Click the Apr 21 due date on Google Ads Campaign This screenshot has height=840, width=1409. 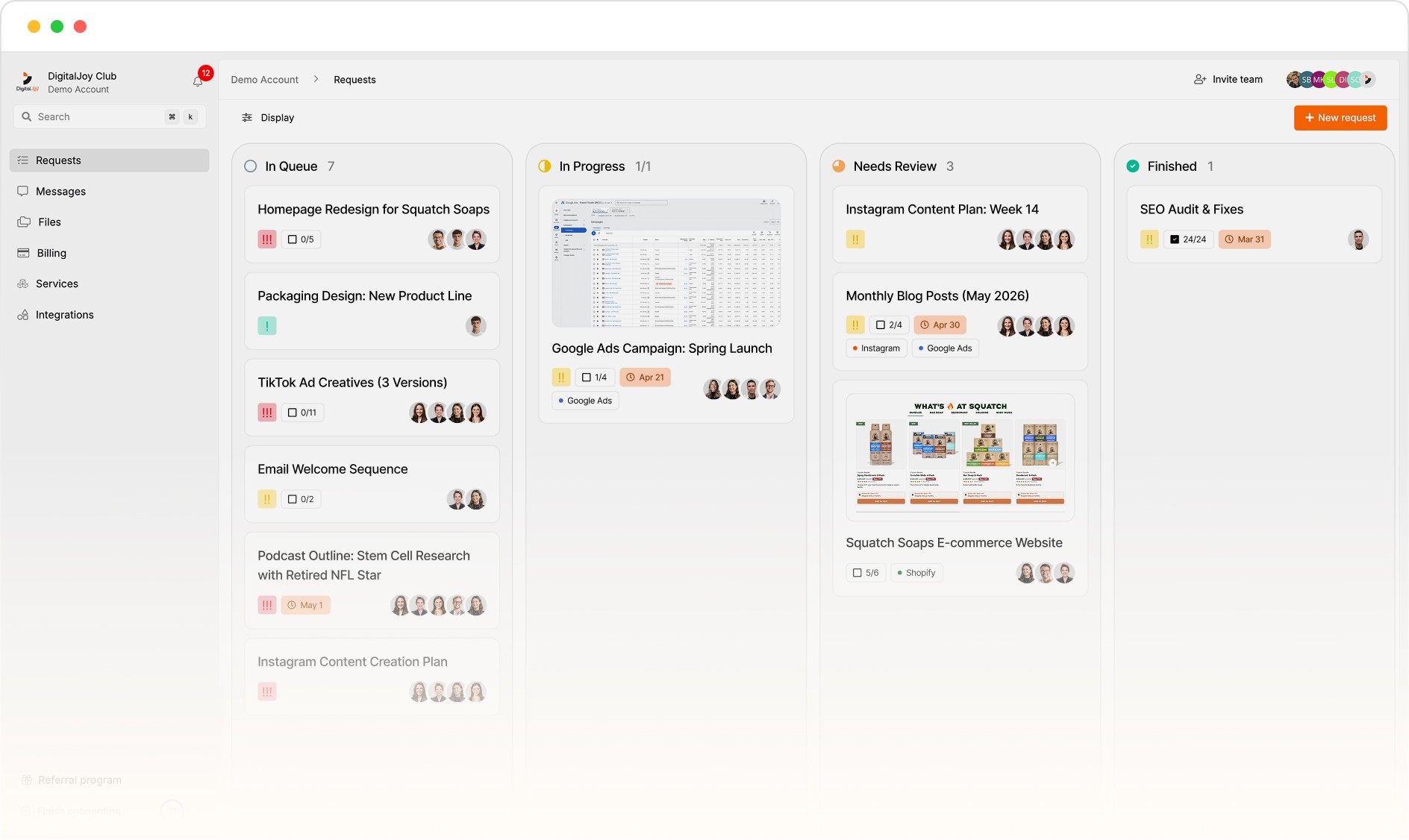click(645, 377)
